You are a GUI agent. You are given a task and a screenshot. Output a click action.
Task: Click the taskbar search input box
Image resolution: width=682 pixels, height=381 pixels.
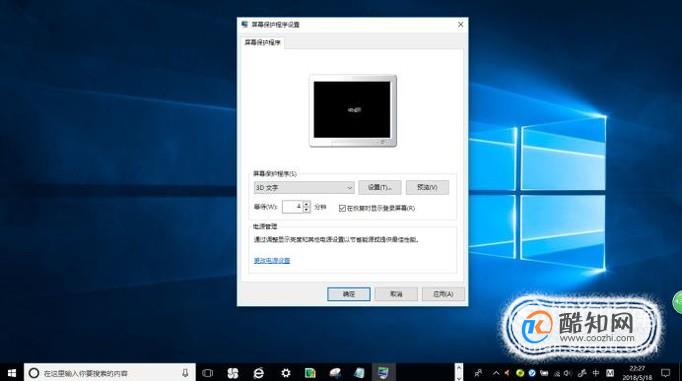pyautogui.click(x=110, y=373)
